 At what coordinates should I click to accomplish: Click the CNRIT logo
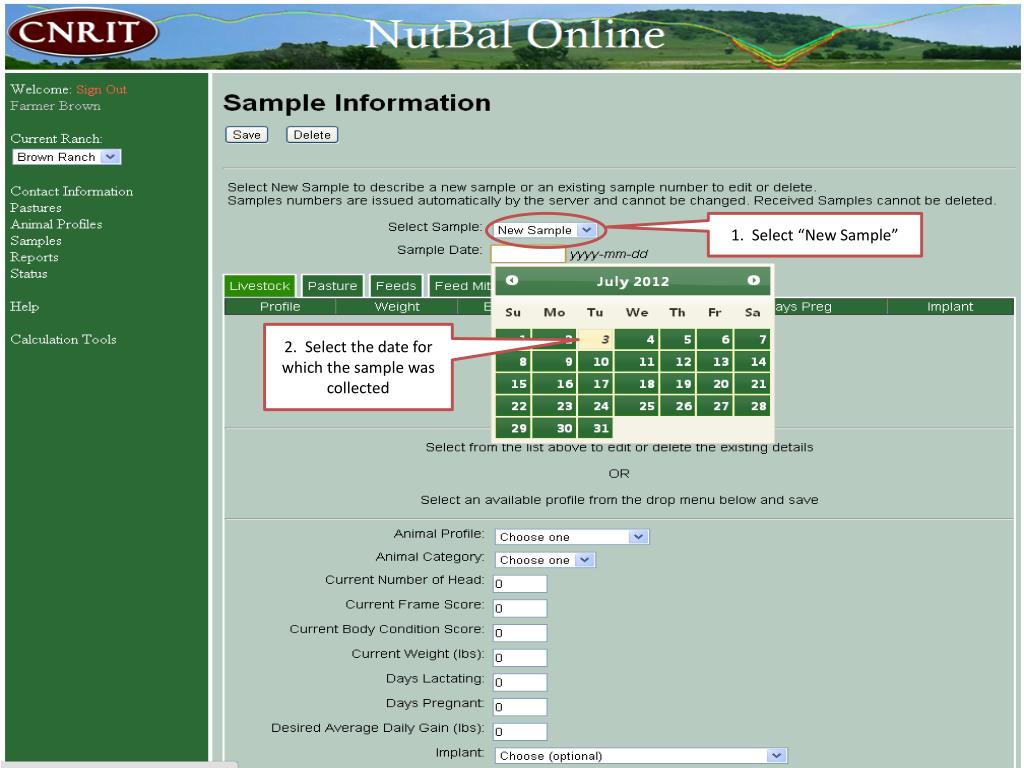point(82,31)
